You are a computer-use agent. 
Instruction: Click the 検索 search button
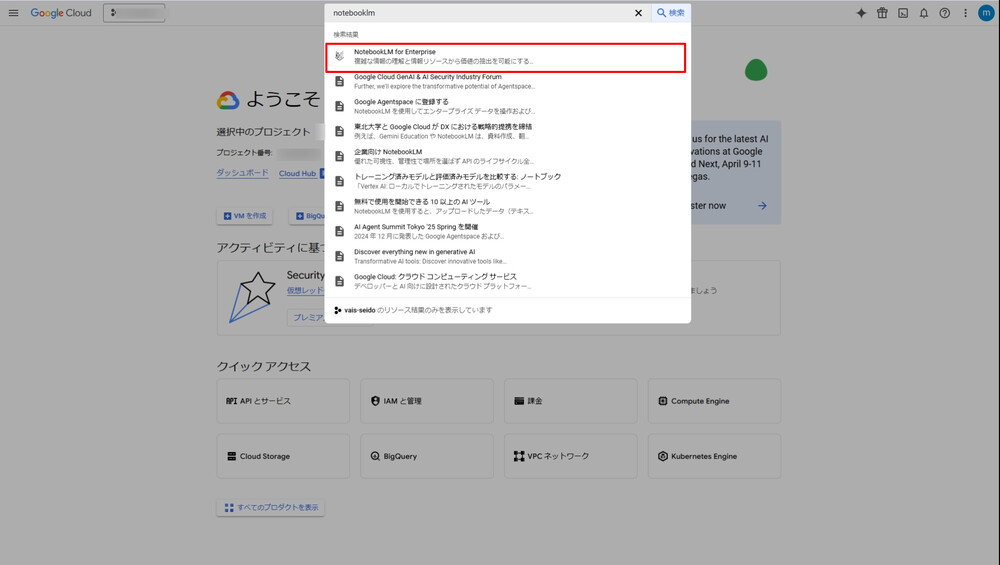[x=670, y=13]
